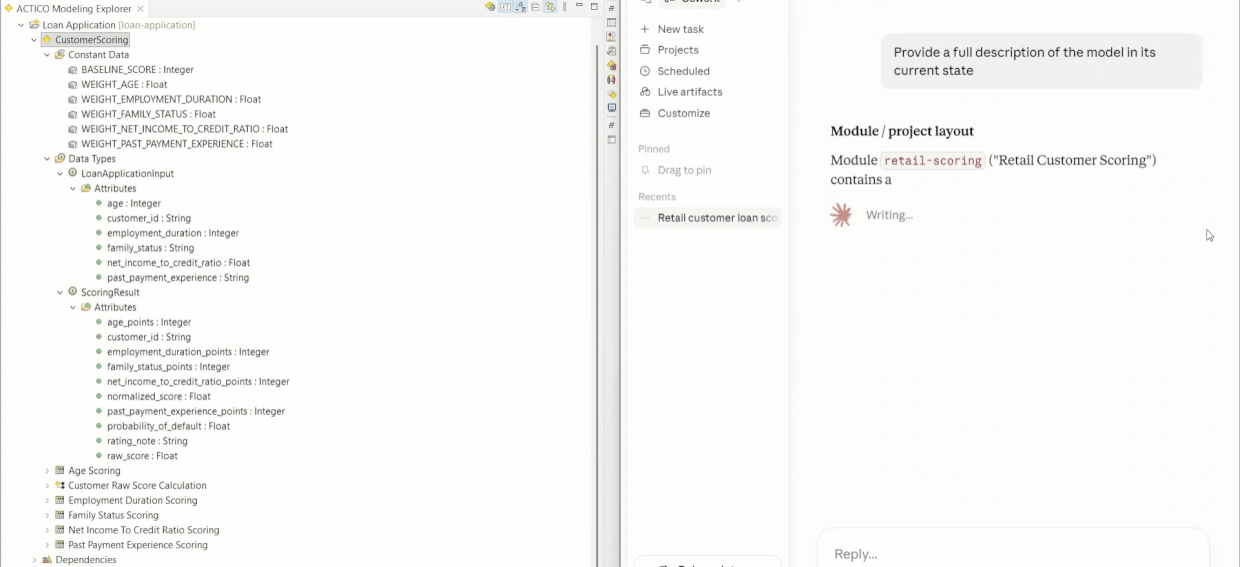Click the top restore icon in side strip

coord(612,8)
